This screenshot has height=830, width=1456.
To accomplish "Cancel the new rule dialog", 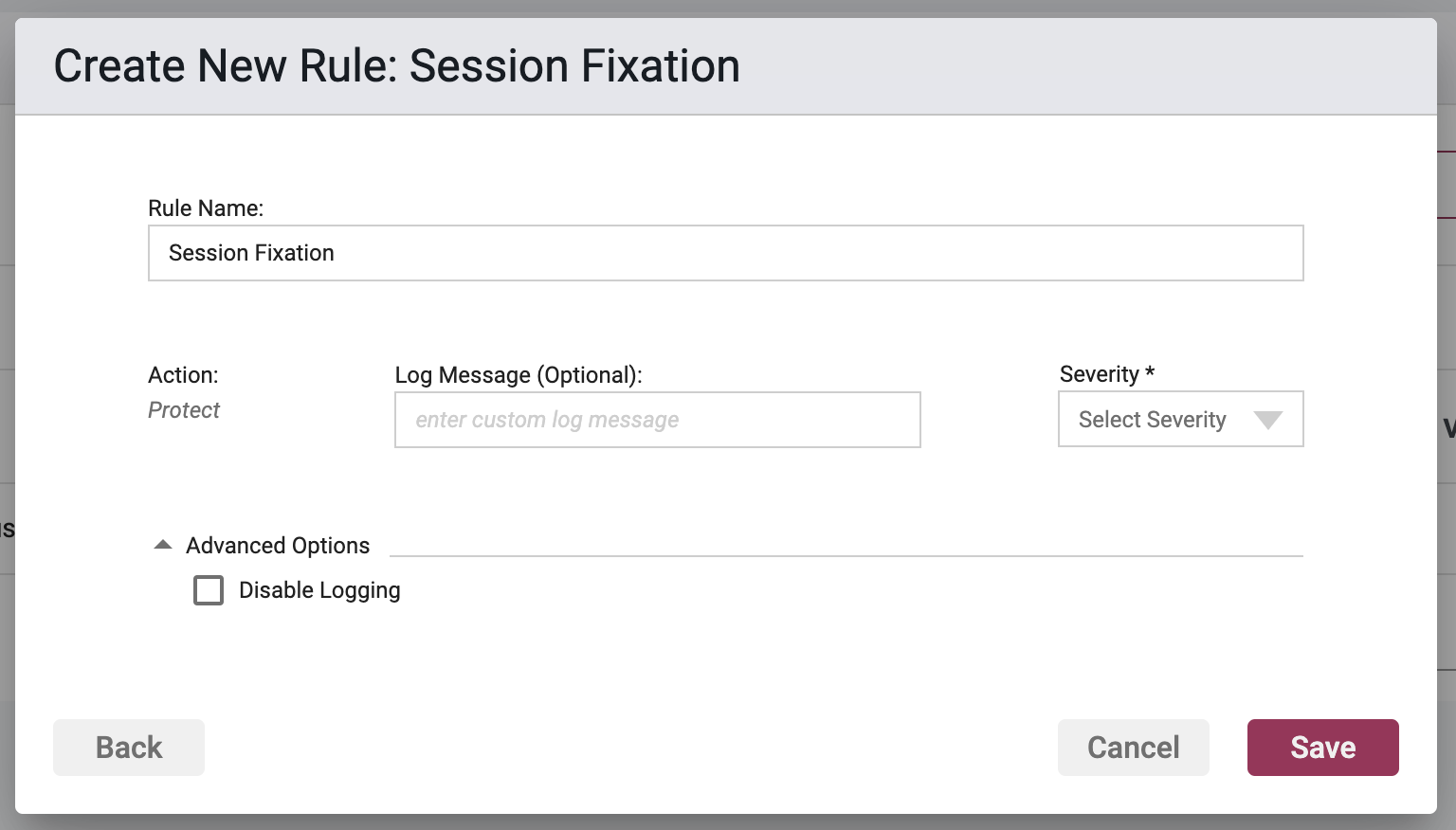I will coord(1134,748).
